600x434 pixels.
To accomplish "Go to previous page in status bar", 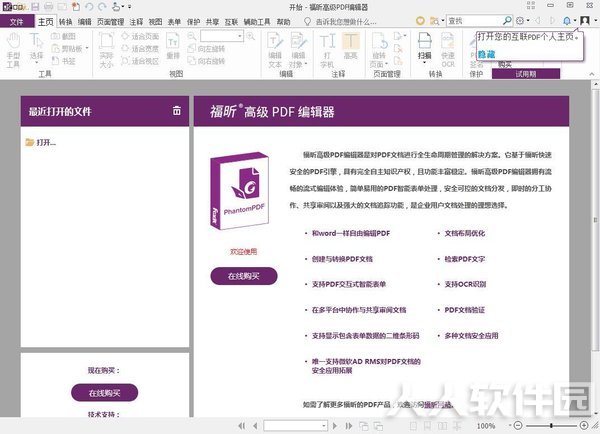I will [x=255, y=426].
